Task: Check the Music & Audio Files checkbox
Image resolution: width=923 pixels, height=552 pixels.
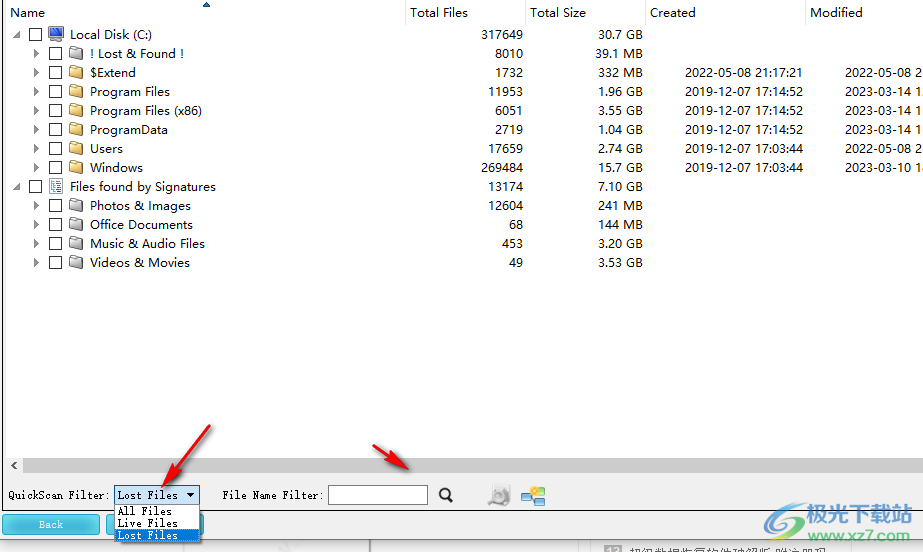Action: coord(55,244)
